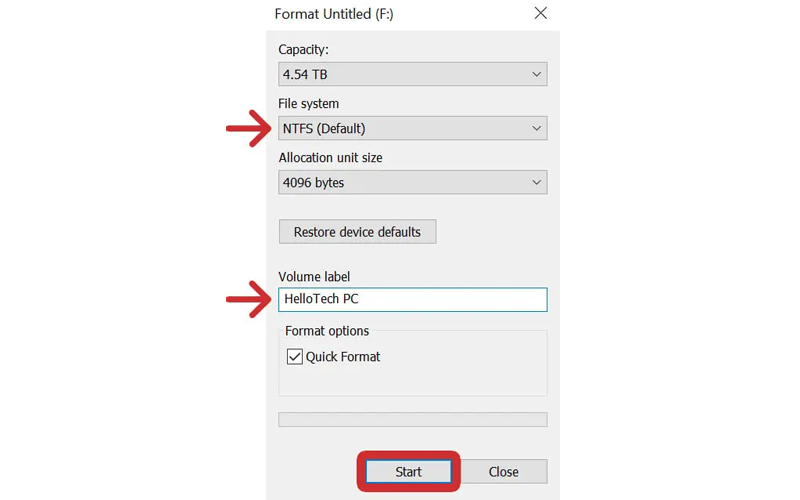Click the Format options group heading

point(327,331)
